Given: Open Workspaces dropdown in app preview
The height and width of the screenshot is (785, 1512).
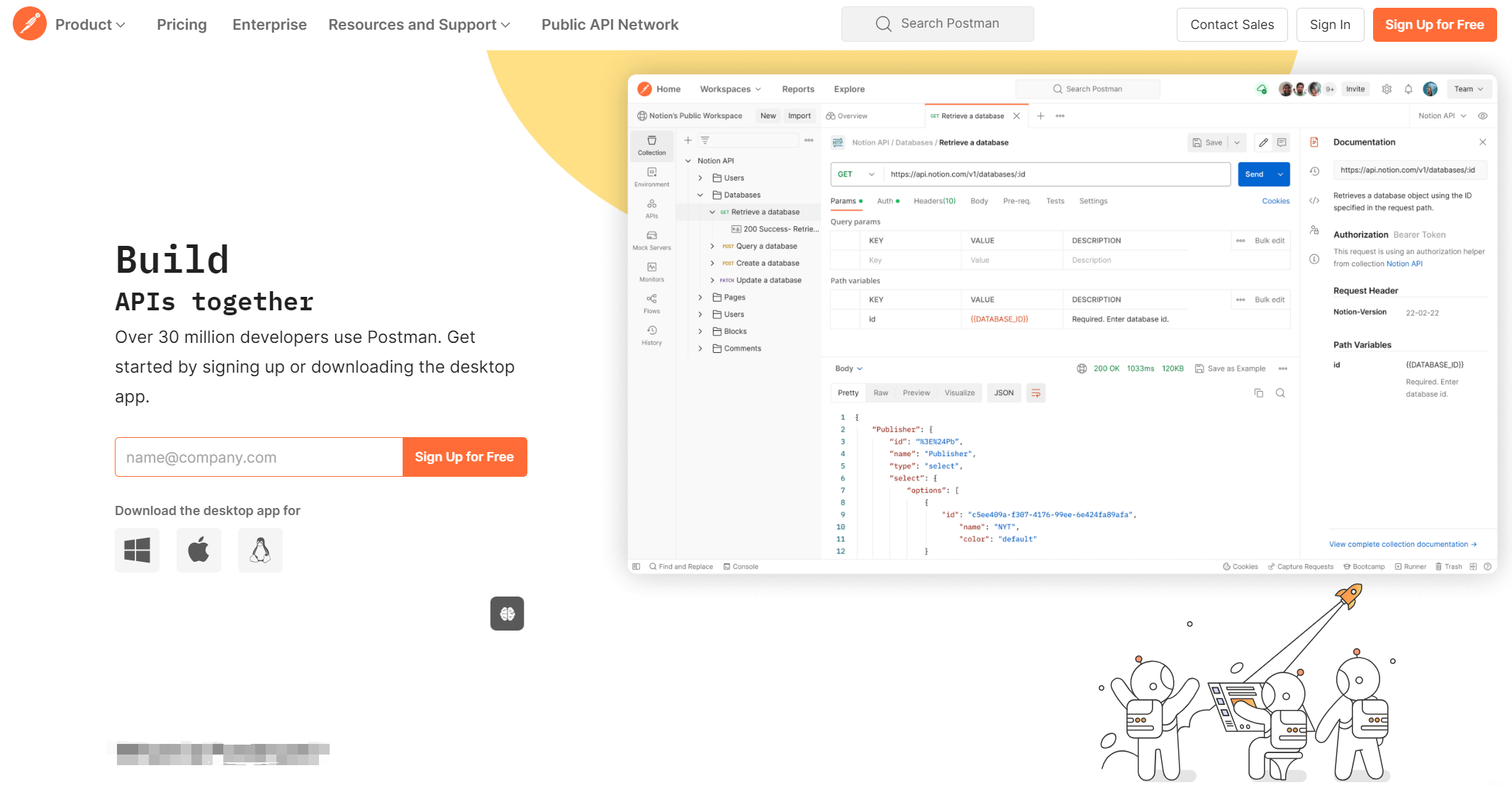Looking at the screenshot, I should 730,89.
